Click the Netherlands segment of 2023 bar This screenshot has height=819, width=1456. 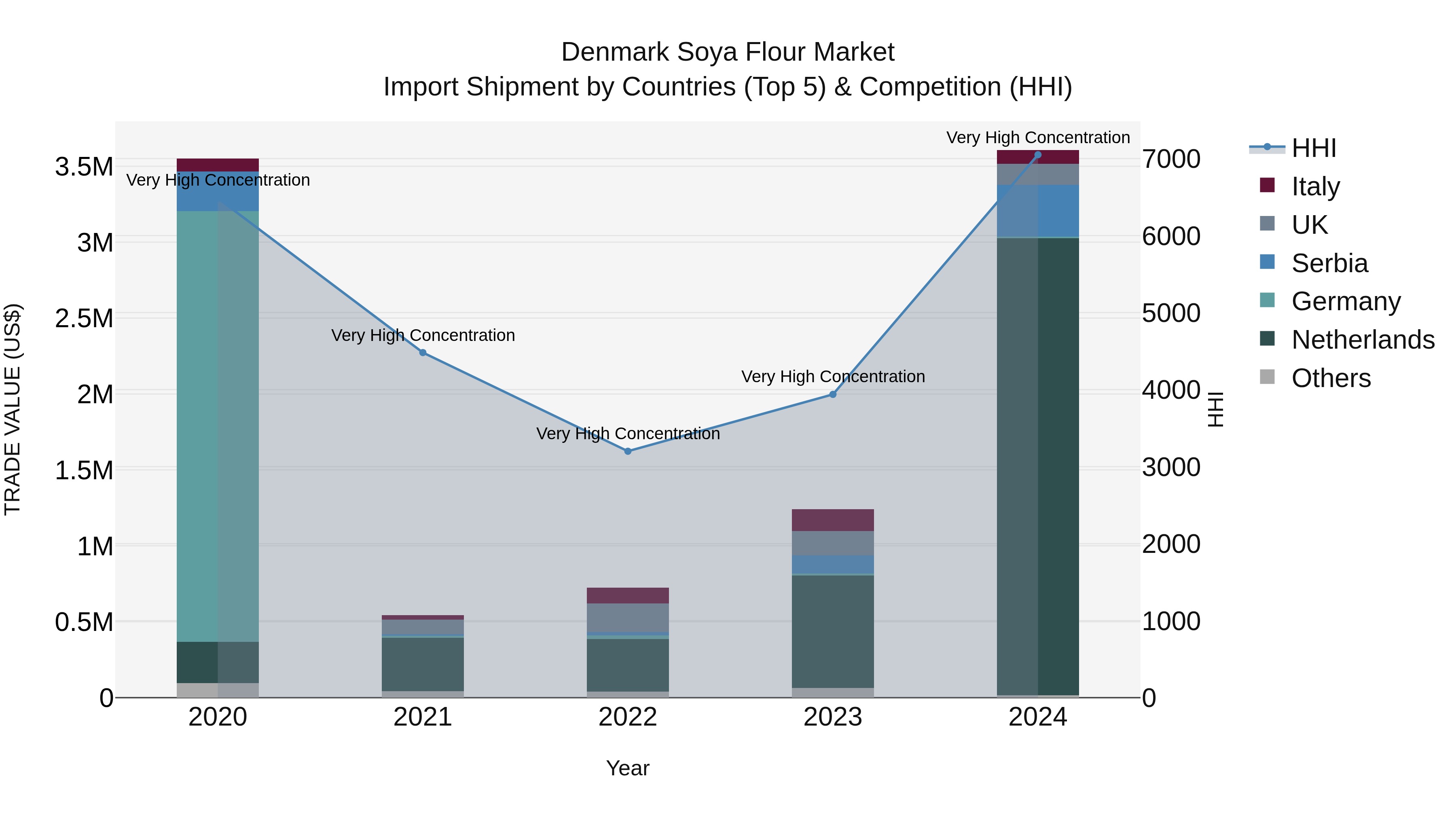(x=833, y=632)
